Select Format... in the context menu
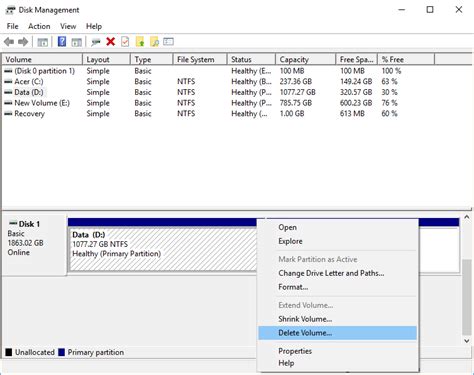Viewport: 474px width, 375px height. 337,287
